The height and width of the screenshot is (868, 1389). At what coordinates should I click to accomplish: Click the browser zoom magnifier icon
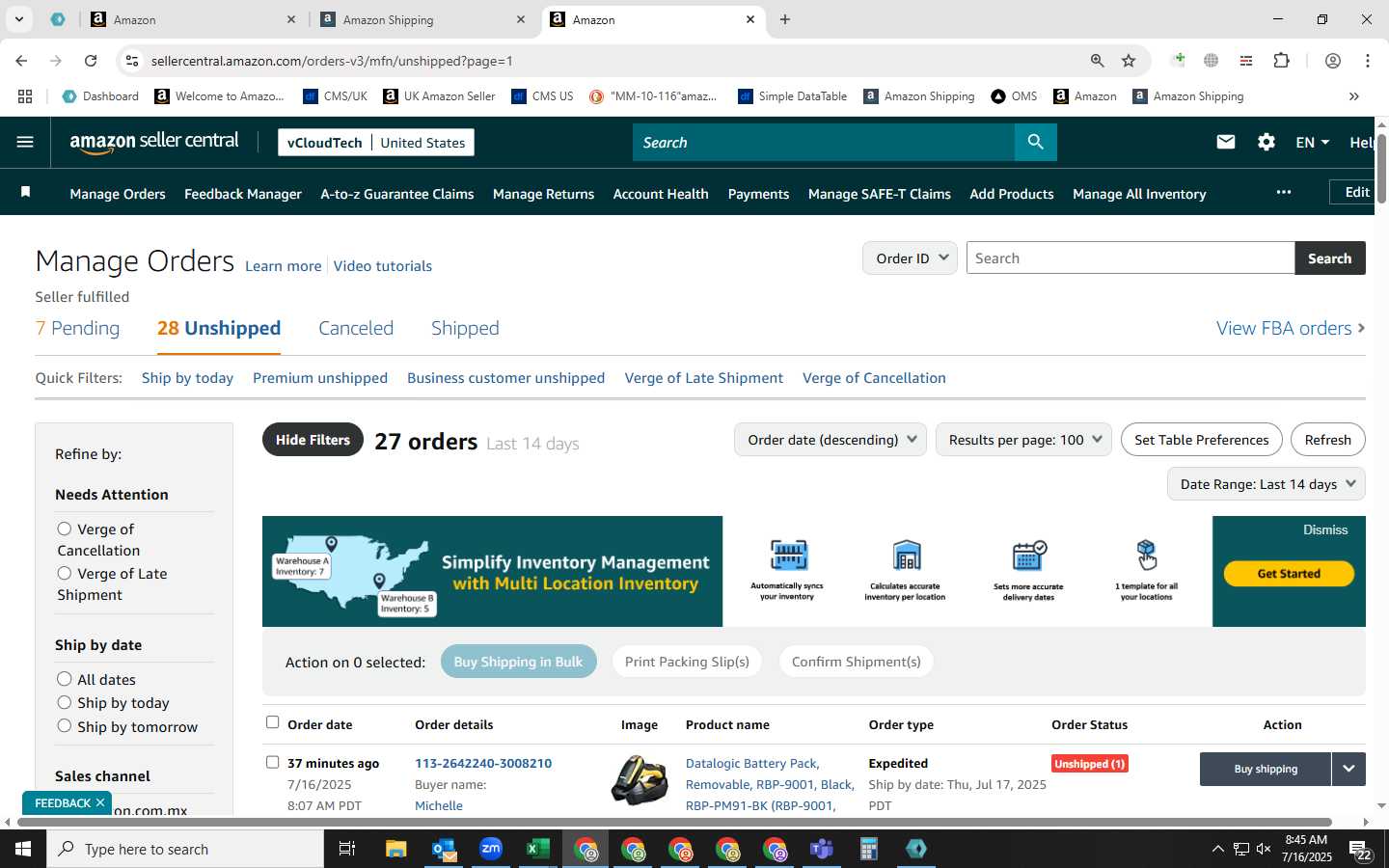click(1097, 61)
